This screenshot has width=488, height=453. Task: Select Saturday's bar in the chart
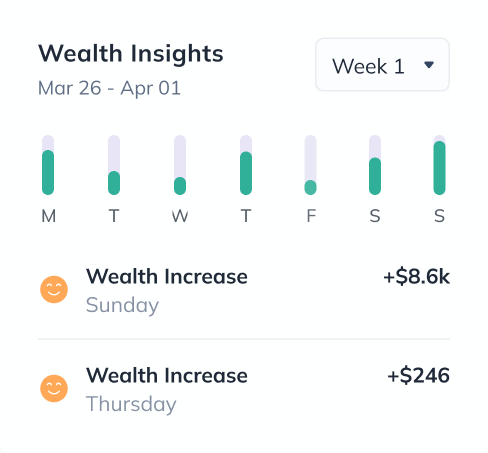point(375,165)
